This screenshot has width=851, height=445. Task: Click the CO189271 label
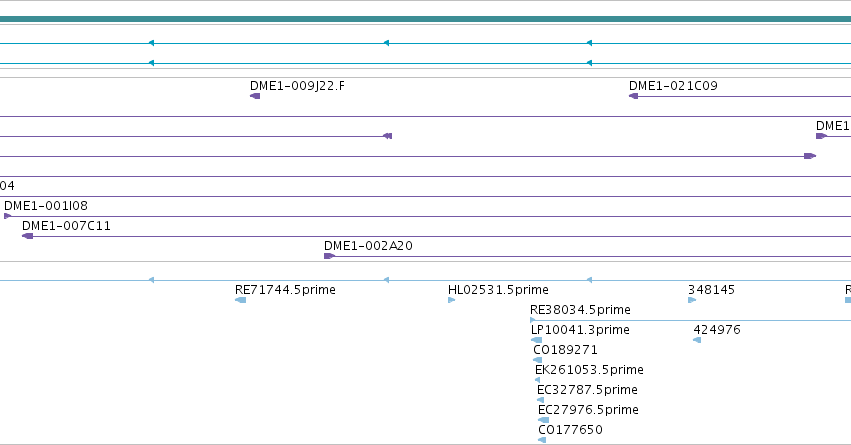(x=565, y=350)
